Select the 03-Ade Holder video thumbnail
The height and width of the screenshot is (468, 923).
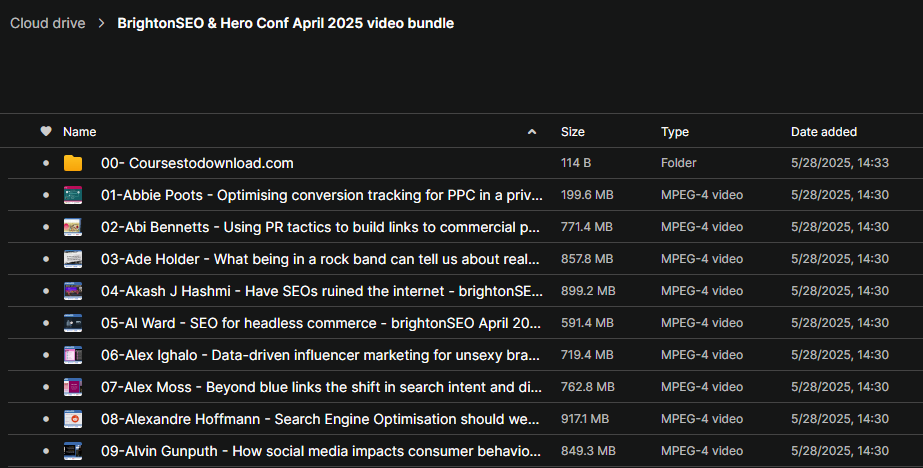point(73,259)
